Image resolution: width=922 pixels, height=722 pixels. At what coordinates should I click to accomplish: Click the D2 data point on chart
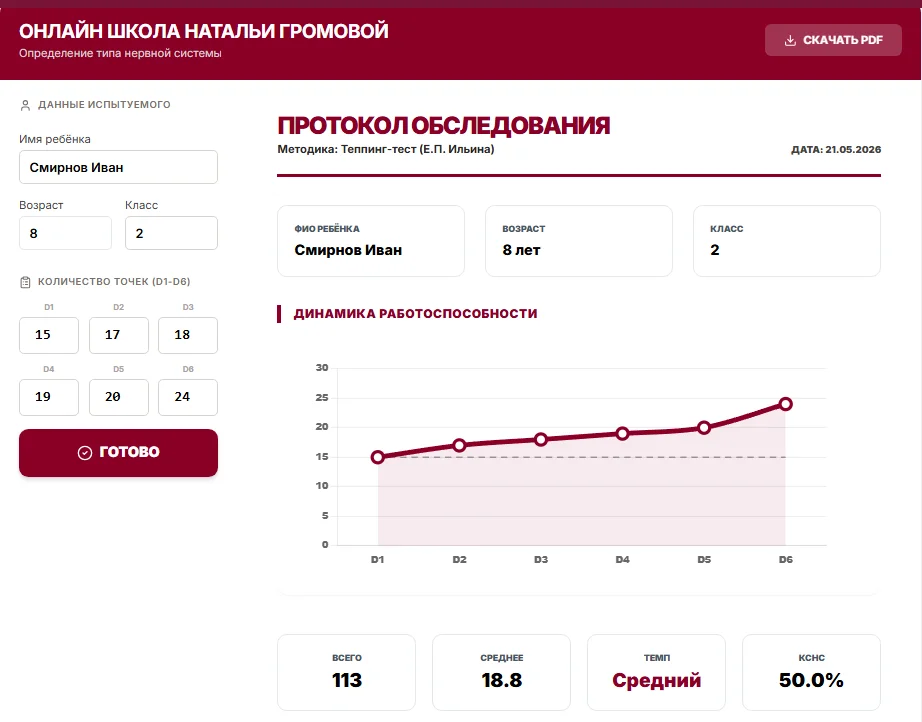[x=460, y=446]
